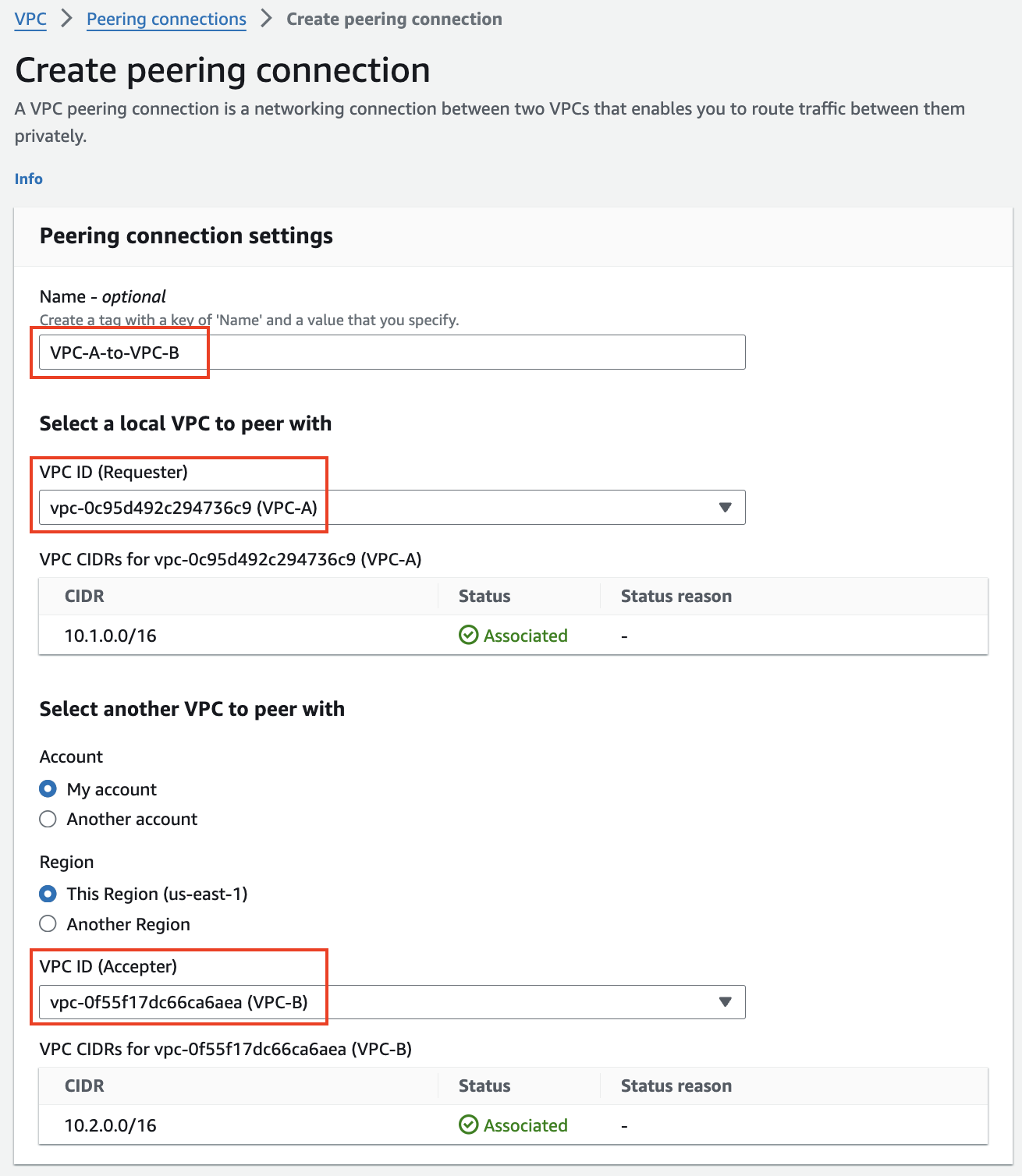
Task: Click the Status reason header in the VPC-A table
Action: (676, 597)
